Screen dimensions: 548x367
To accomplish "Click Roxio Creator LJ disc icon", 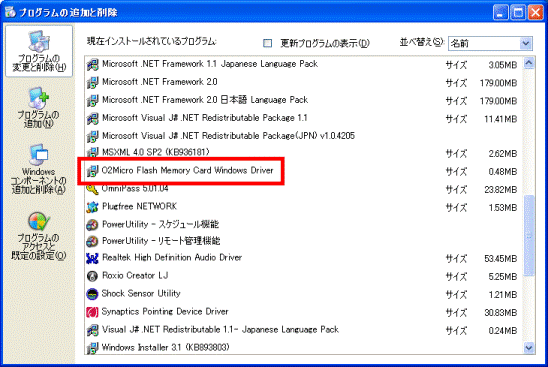I will click(92, 276).
